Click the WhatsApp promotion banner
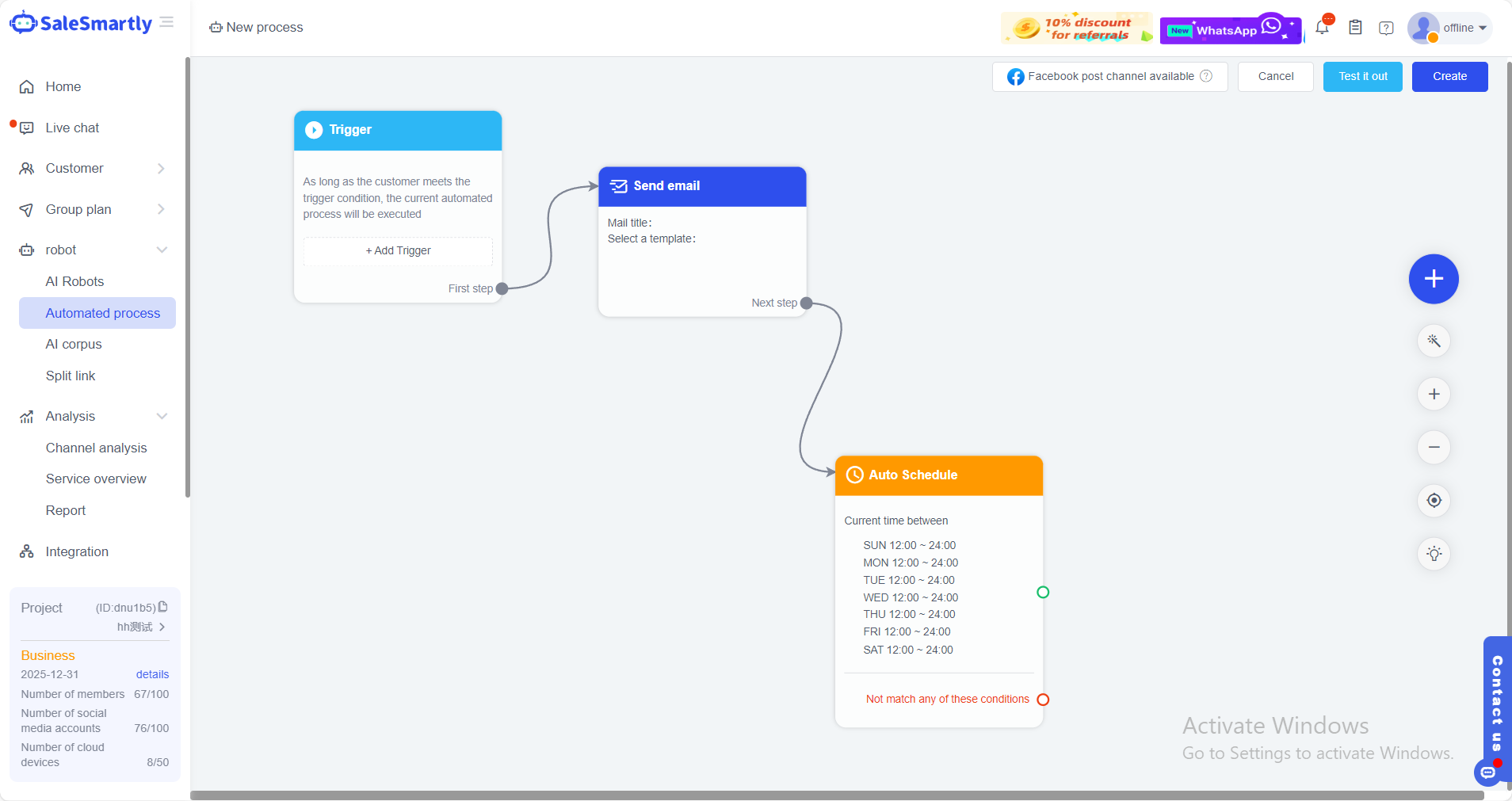 1229,29
